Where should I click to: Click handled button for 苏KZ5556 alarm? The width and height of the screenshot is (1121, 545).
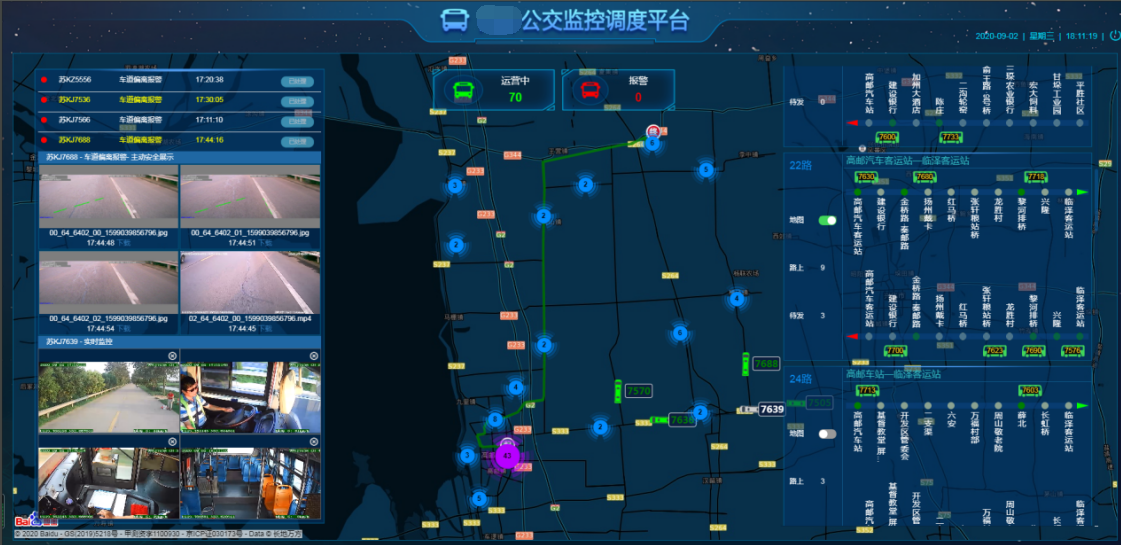tap(296, 80)
